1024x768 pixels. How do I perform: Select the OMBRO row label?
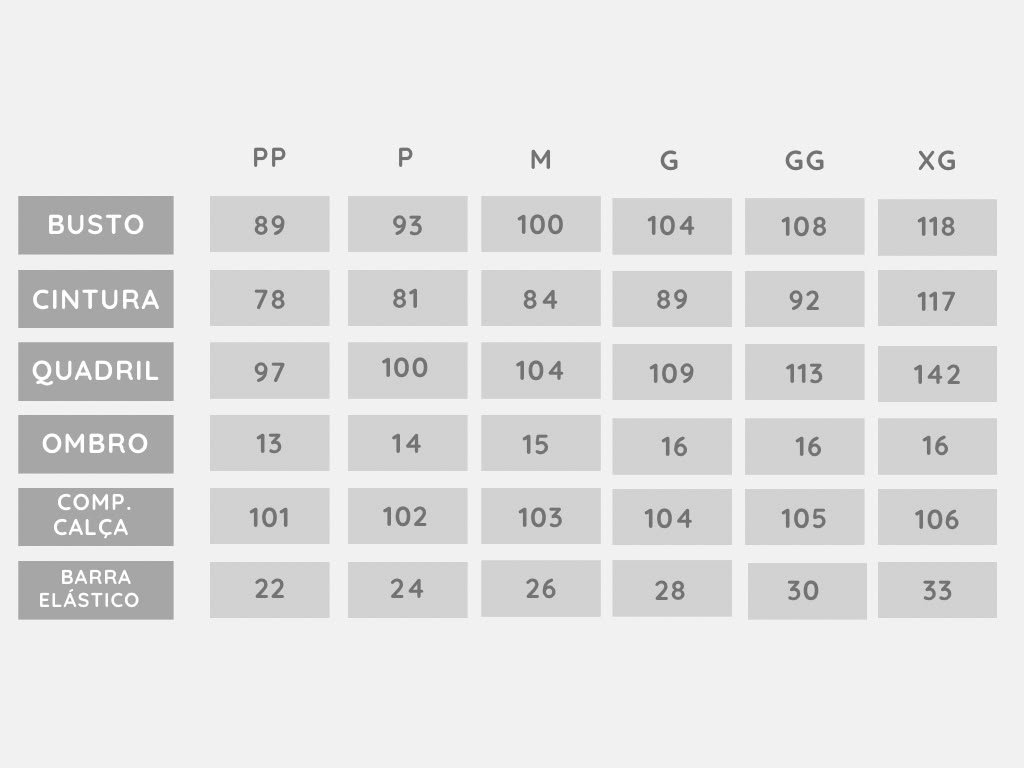pyautogui.click(x=96, y=444)
